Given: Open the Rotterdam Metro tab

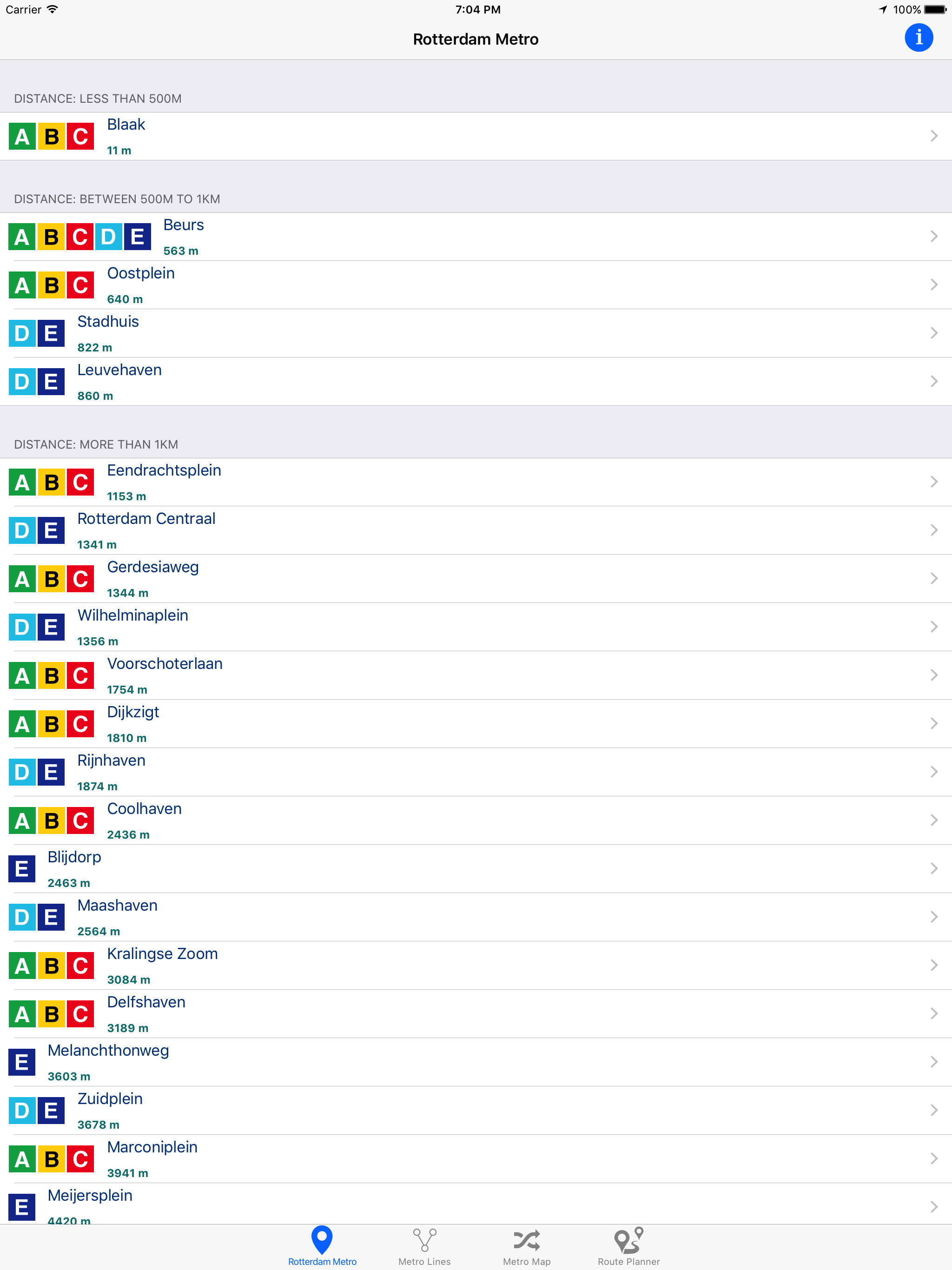Looking at the screenshot, I should pos(322,1246).
